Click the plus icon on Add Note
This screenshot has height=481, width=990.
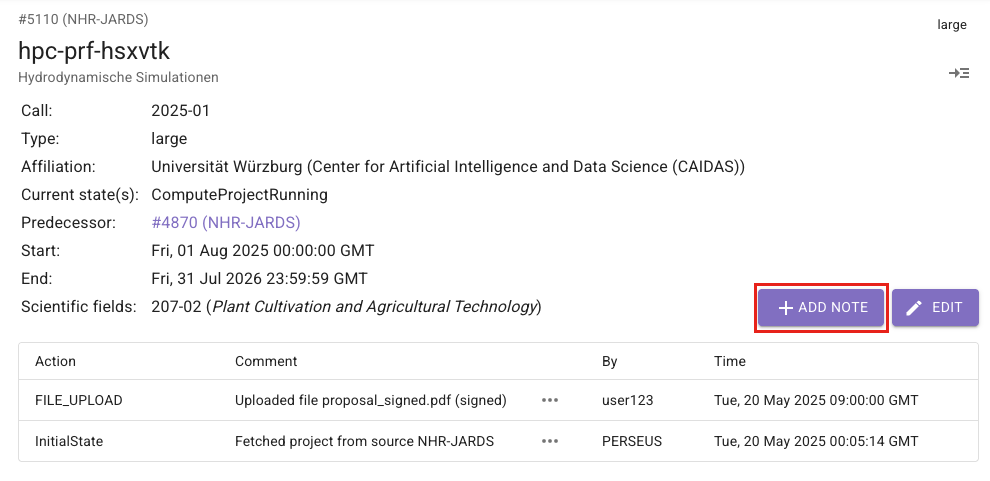coord(786,308)
